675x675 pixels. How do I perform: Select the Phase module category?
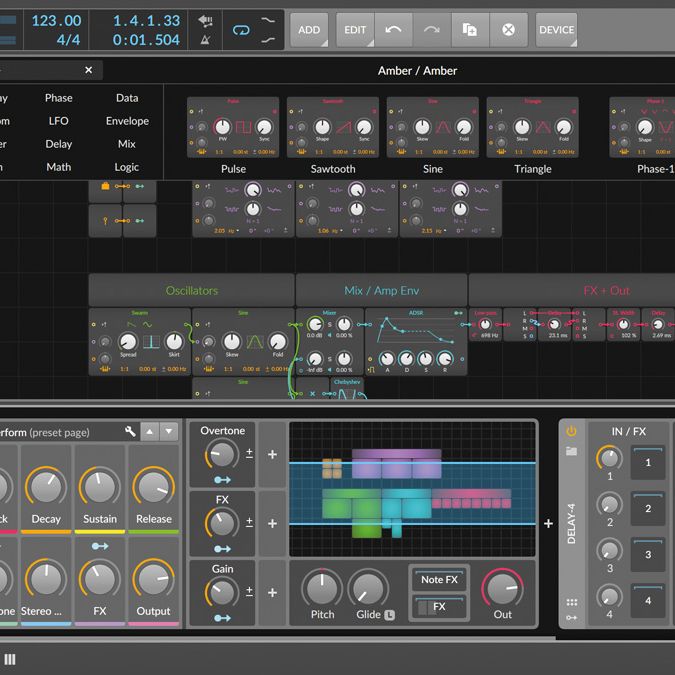59,98
